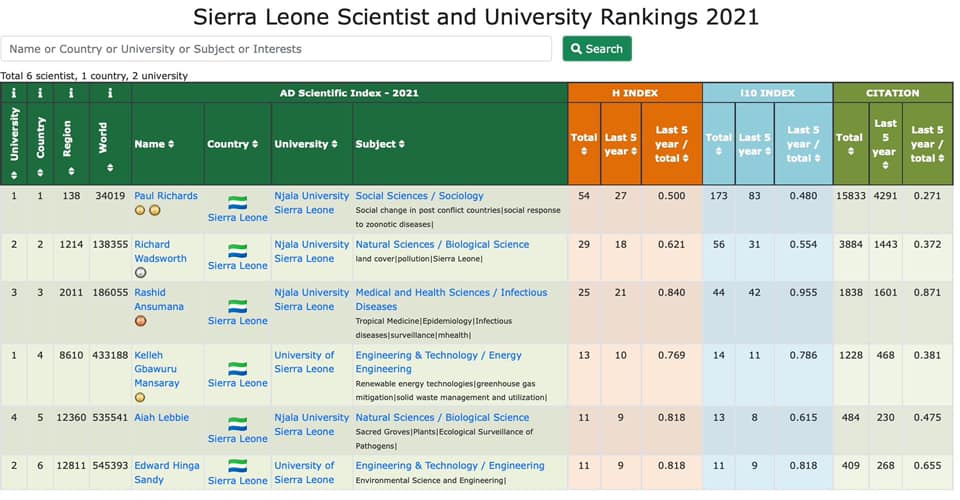Sort the table by Subject header
Image resolution: width=960 pixels, height=500 pixels.
click(380, 144)
